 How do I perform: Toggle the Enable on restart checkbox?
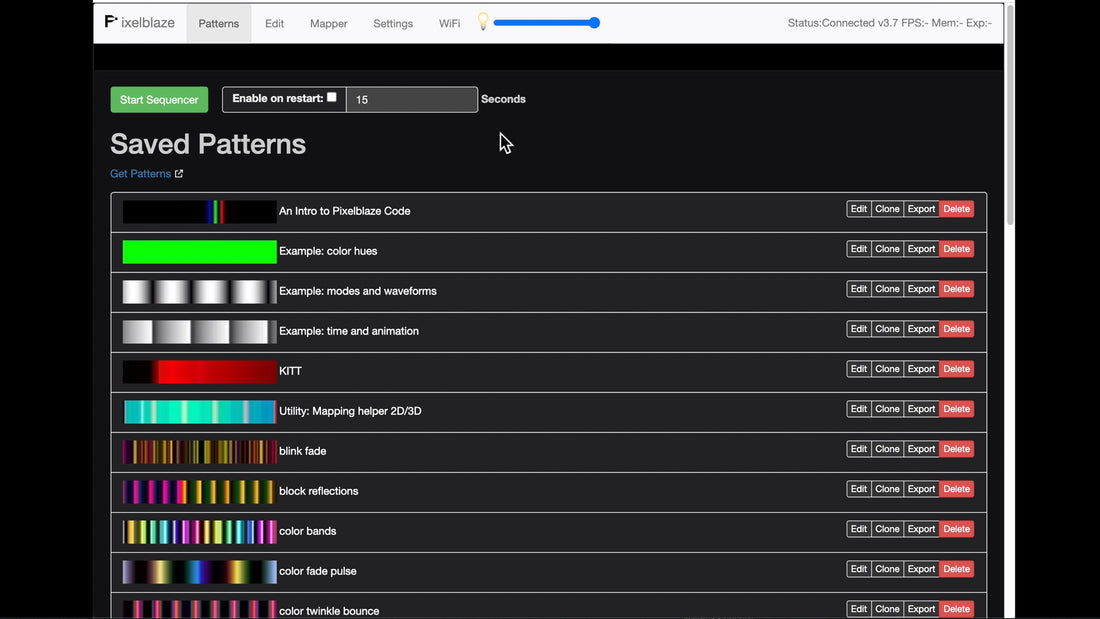pos(332,97)
